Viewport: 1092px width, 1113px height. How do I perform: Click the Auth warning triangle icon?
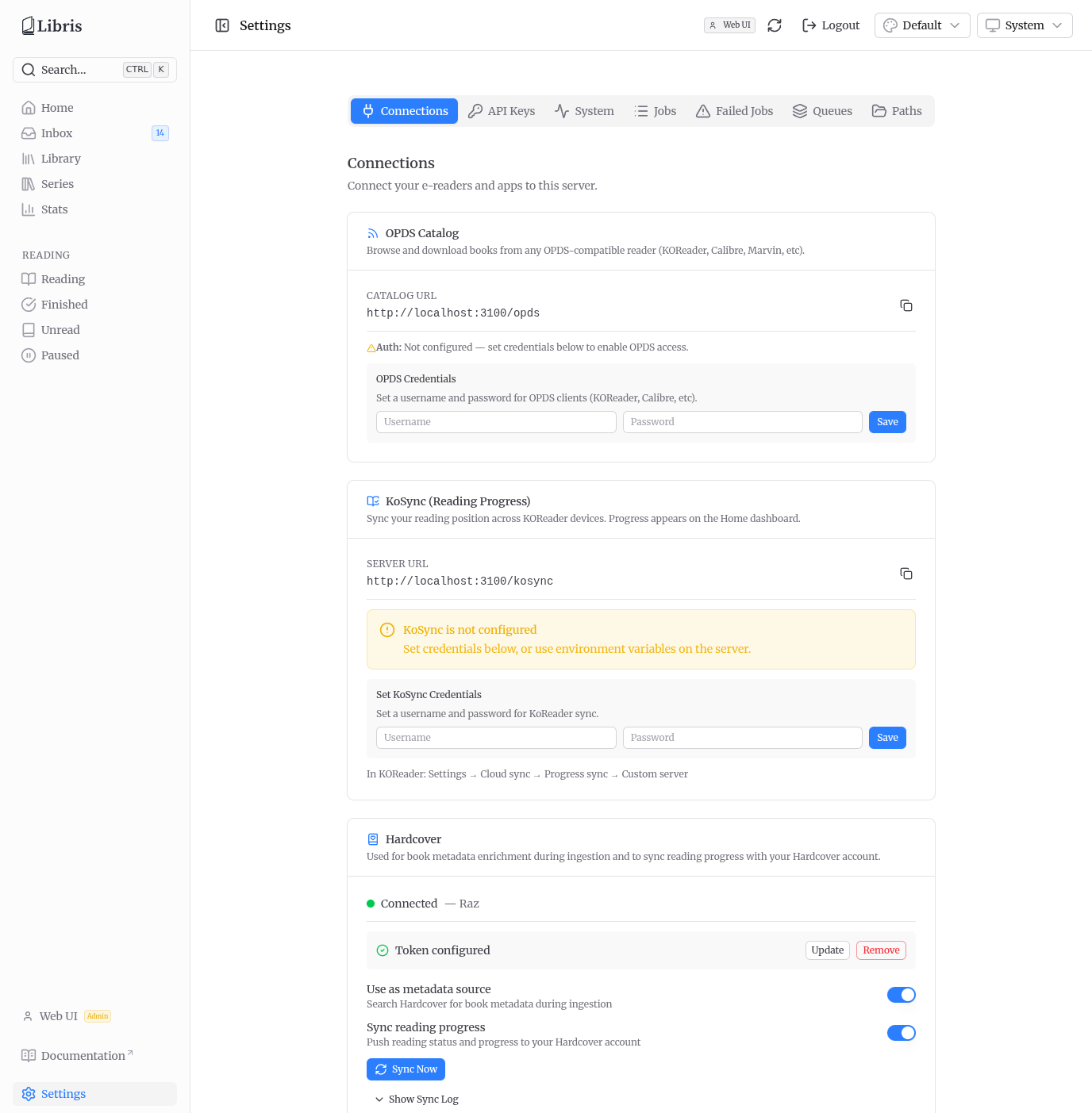371,348
